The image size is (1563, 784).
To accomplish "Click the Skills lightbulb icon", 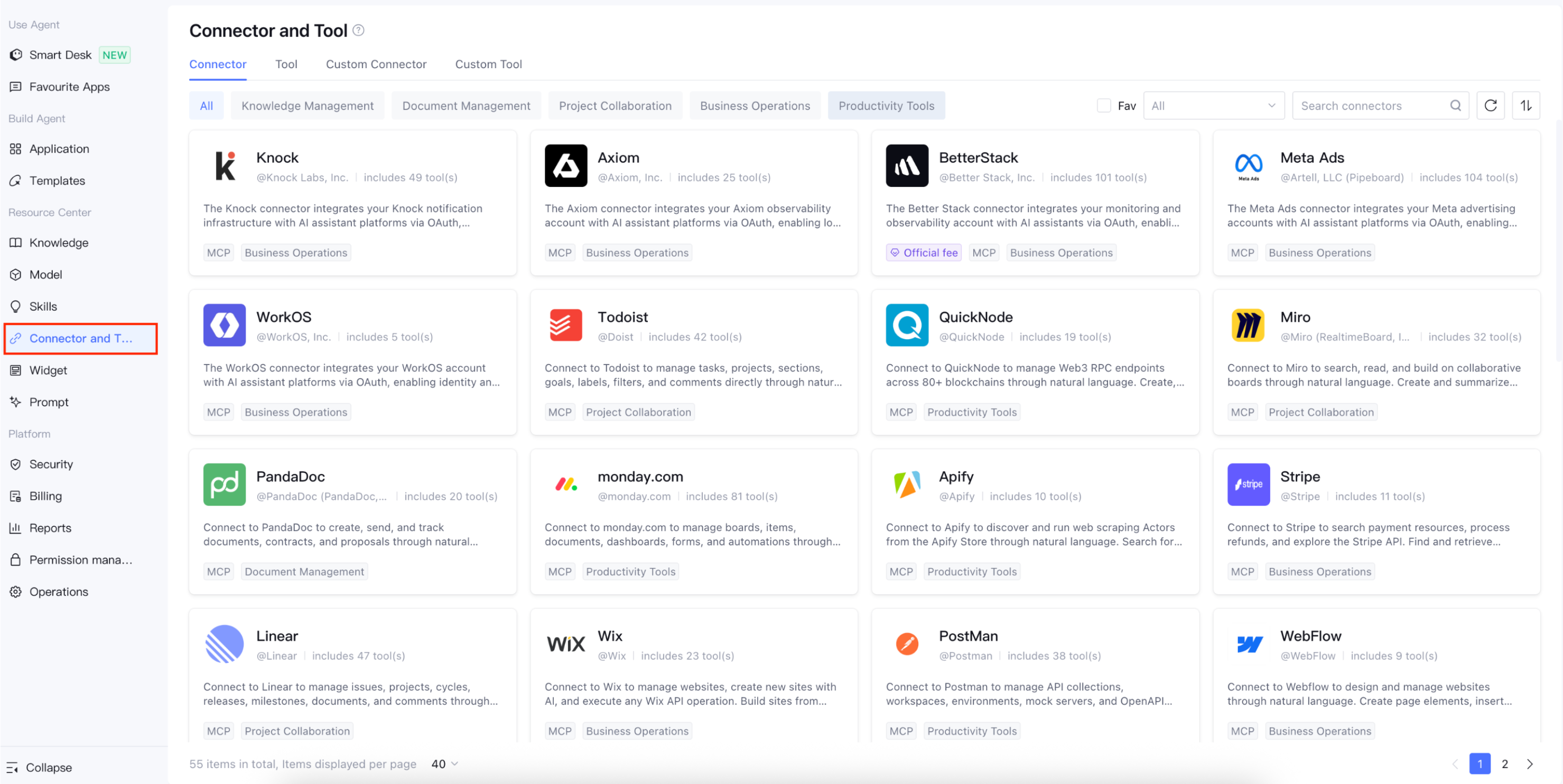I will coord(16,306).
